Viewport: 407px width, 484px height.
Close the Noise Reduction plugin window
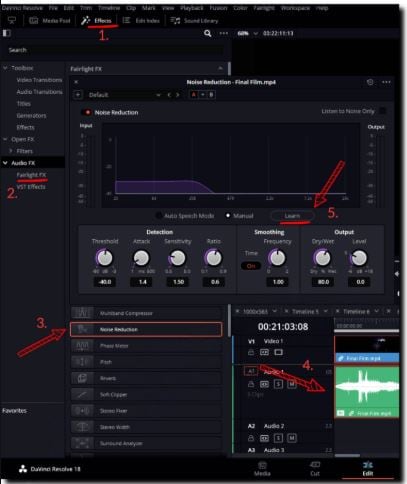point(76,82)
